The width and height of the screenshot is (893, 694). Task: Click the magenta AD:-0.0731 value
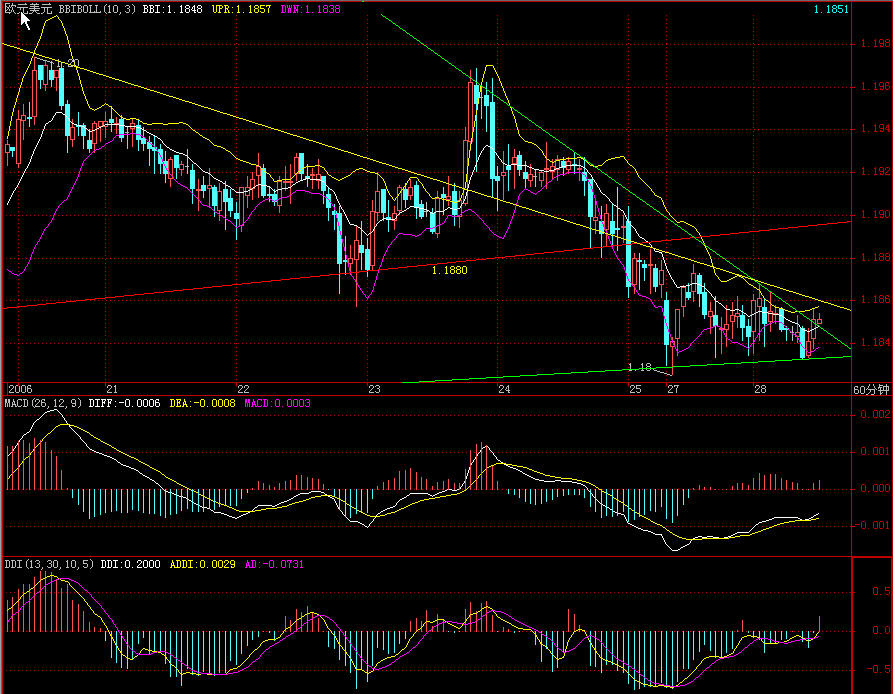[x=274, y=565]
